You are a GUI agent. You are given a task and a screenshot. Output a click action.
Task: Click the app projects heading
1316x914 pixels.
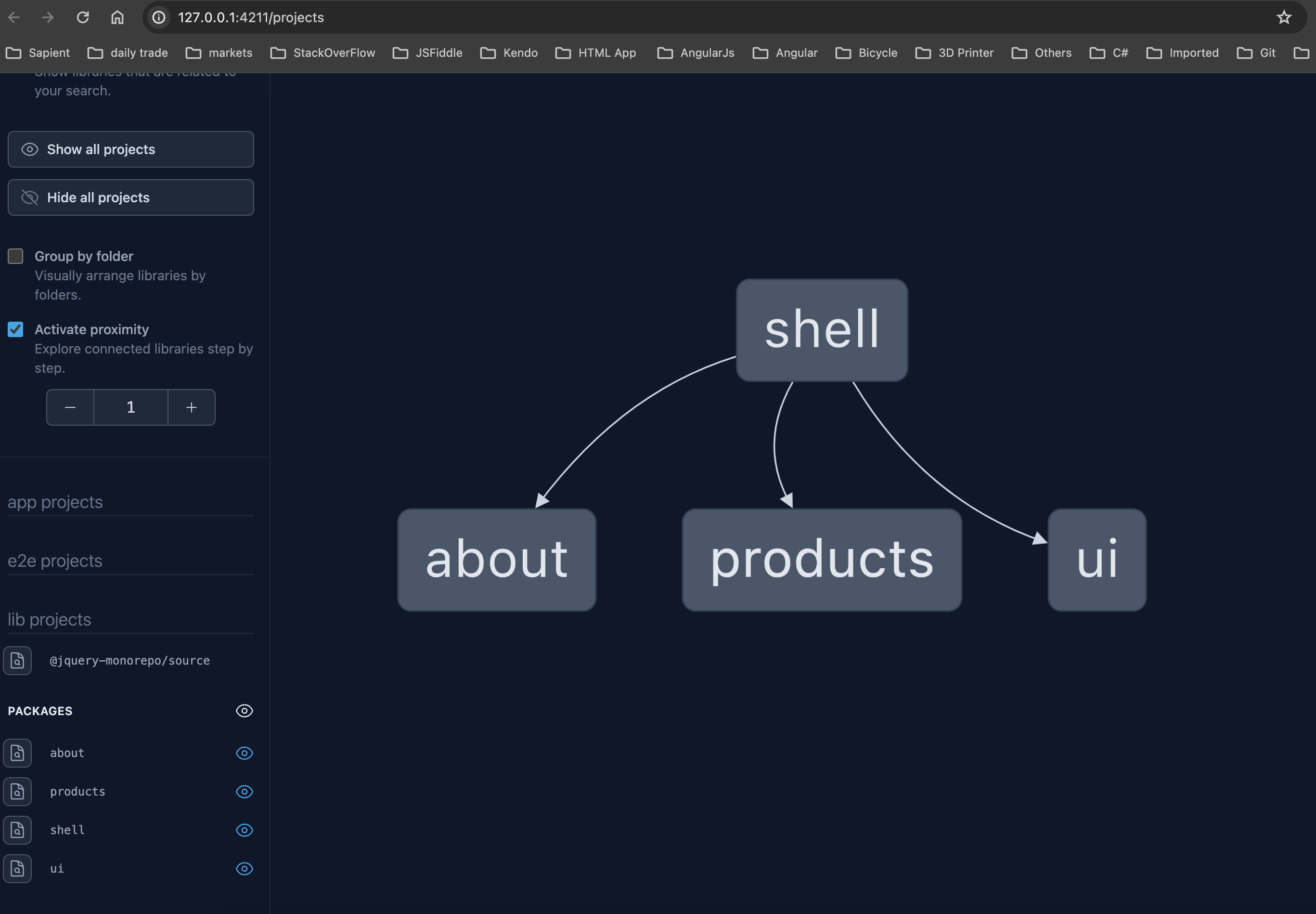[x=55, y=502]
